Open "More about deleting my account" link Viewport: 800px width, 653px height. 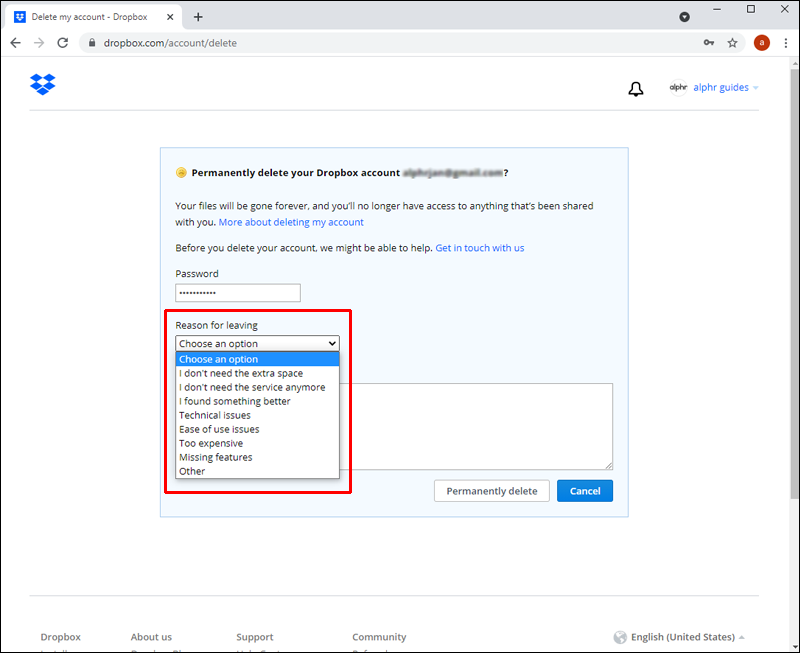pos(291,222)
